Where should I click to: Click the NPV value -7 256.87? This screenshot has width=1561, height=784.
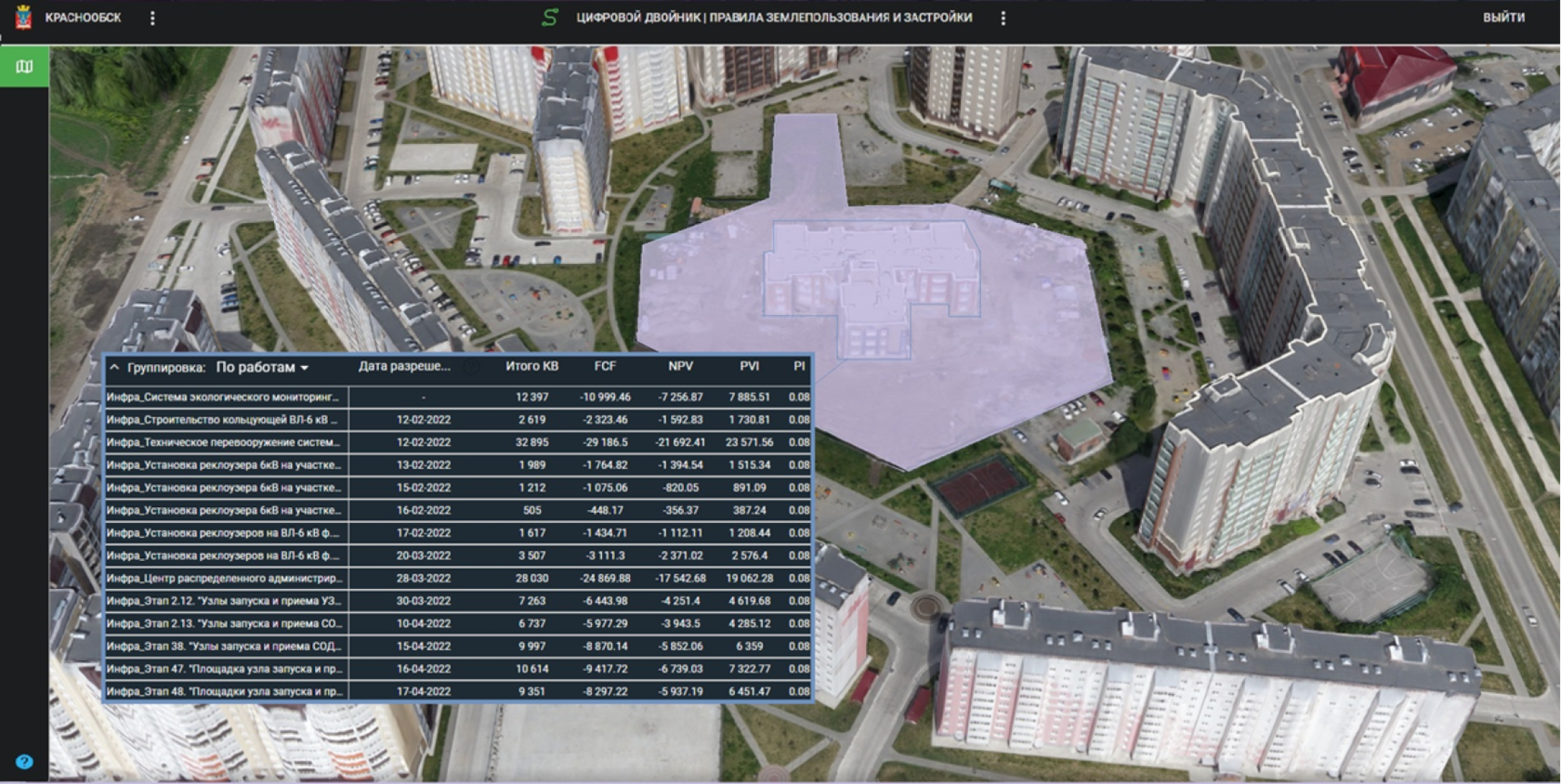680,397
